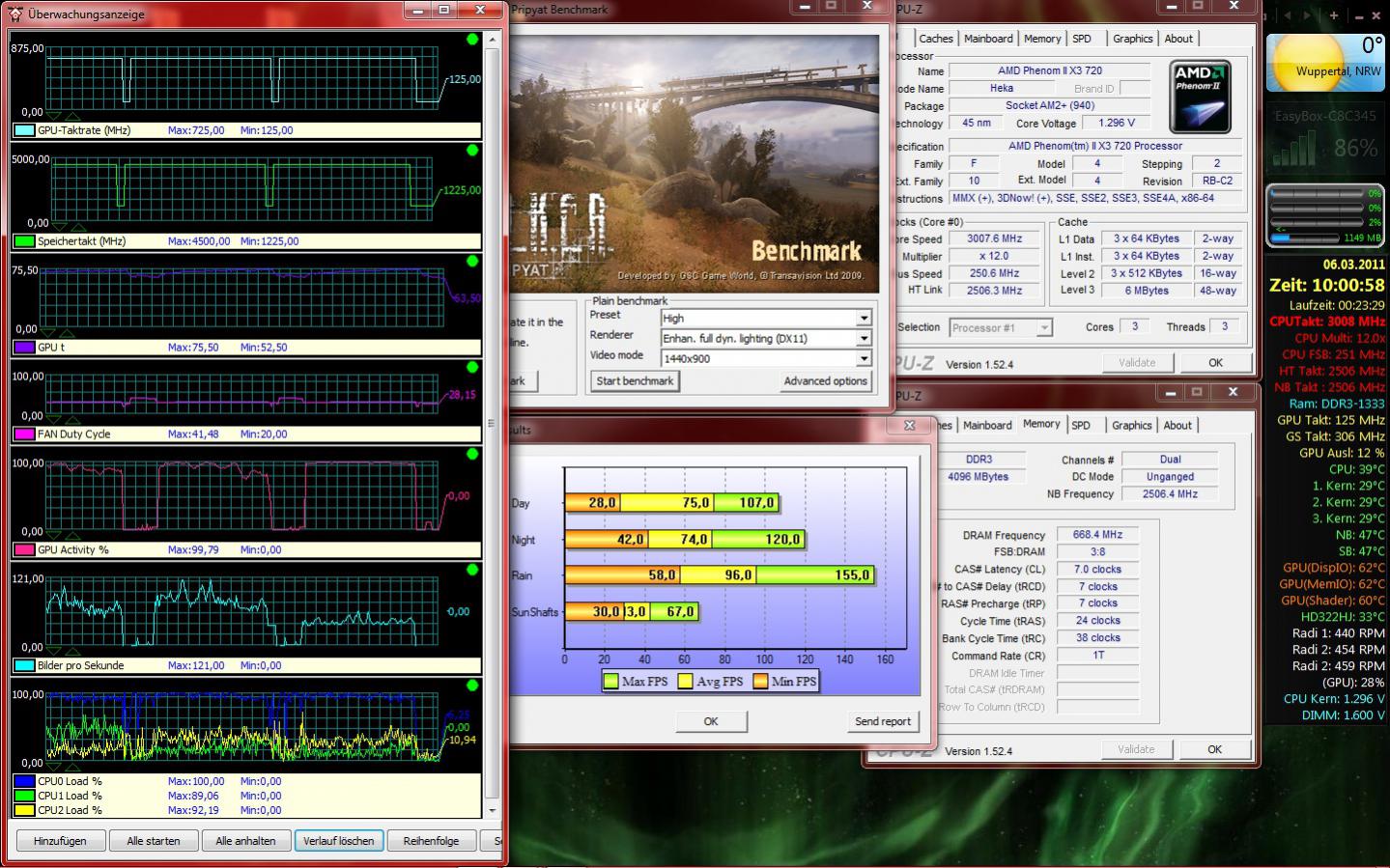Click the Hinzufügen button

click(x=60, y=841)
